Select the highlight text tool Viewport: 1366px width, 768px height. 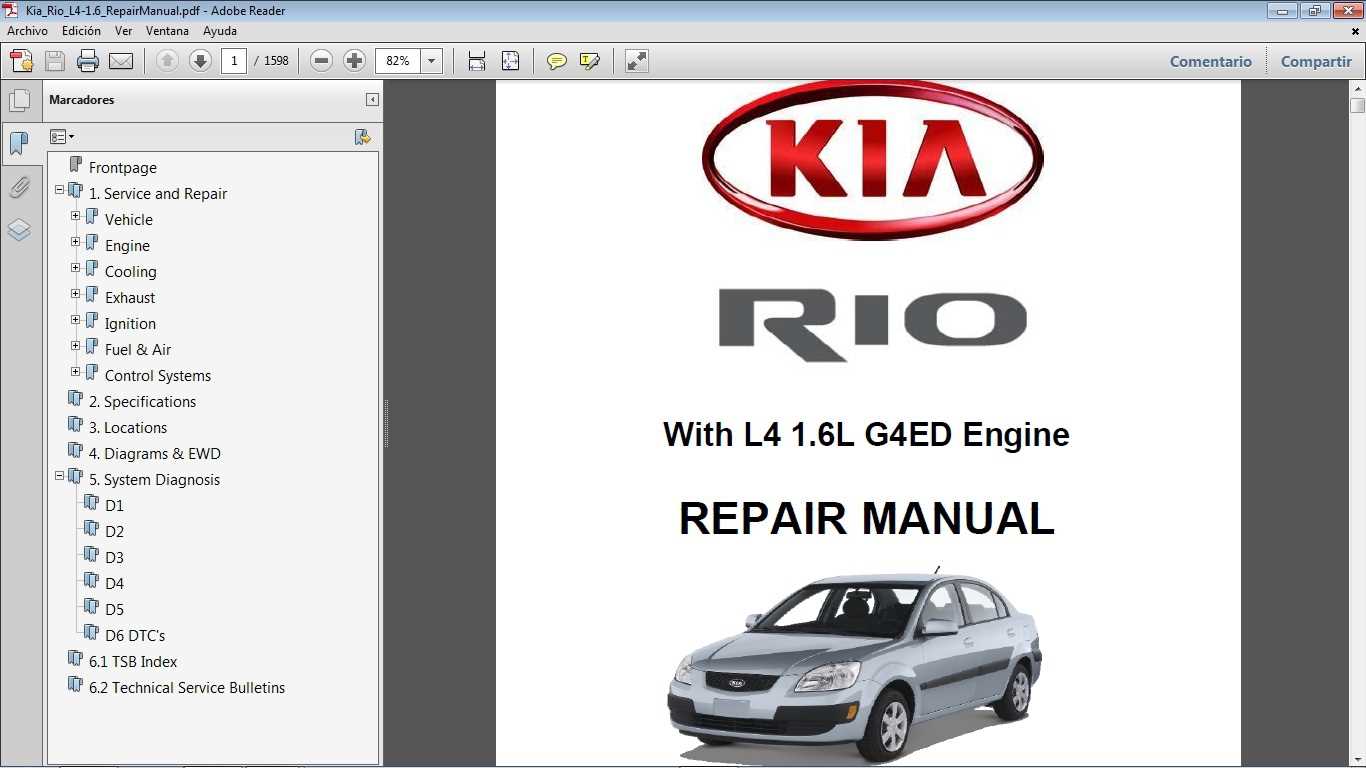(x=590, y=61)
